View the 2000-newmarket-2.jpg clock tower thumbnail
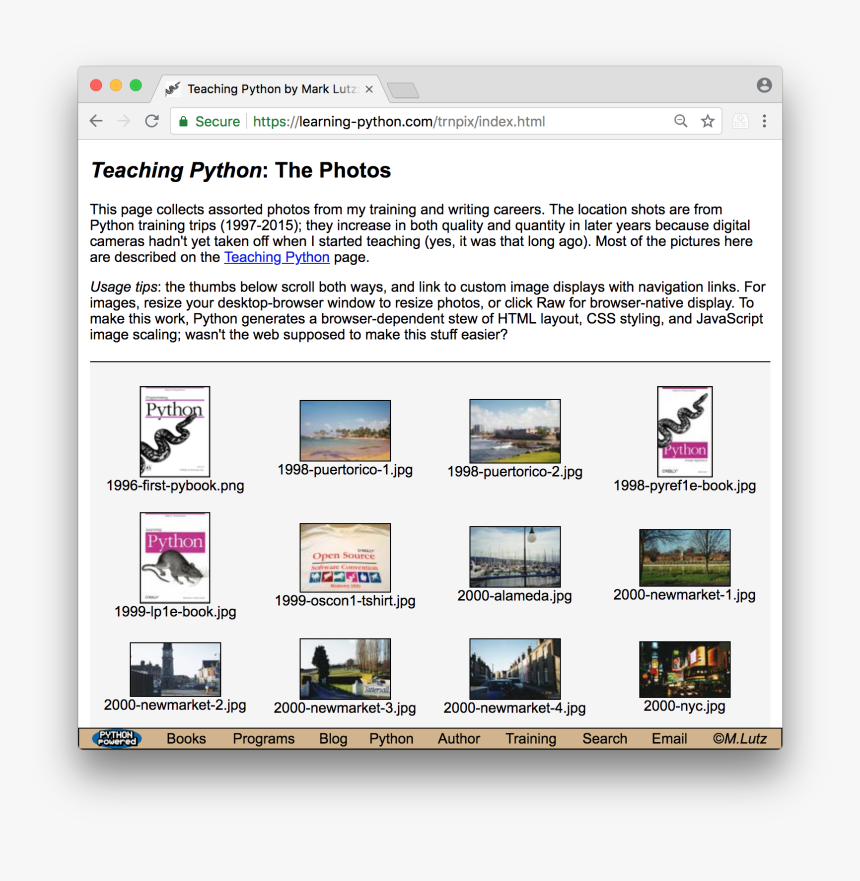 coord(175,669)
